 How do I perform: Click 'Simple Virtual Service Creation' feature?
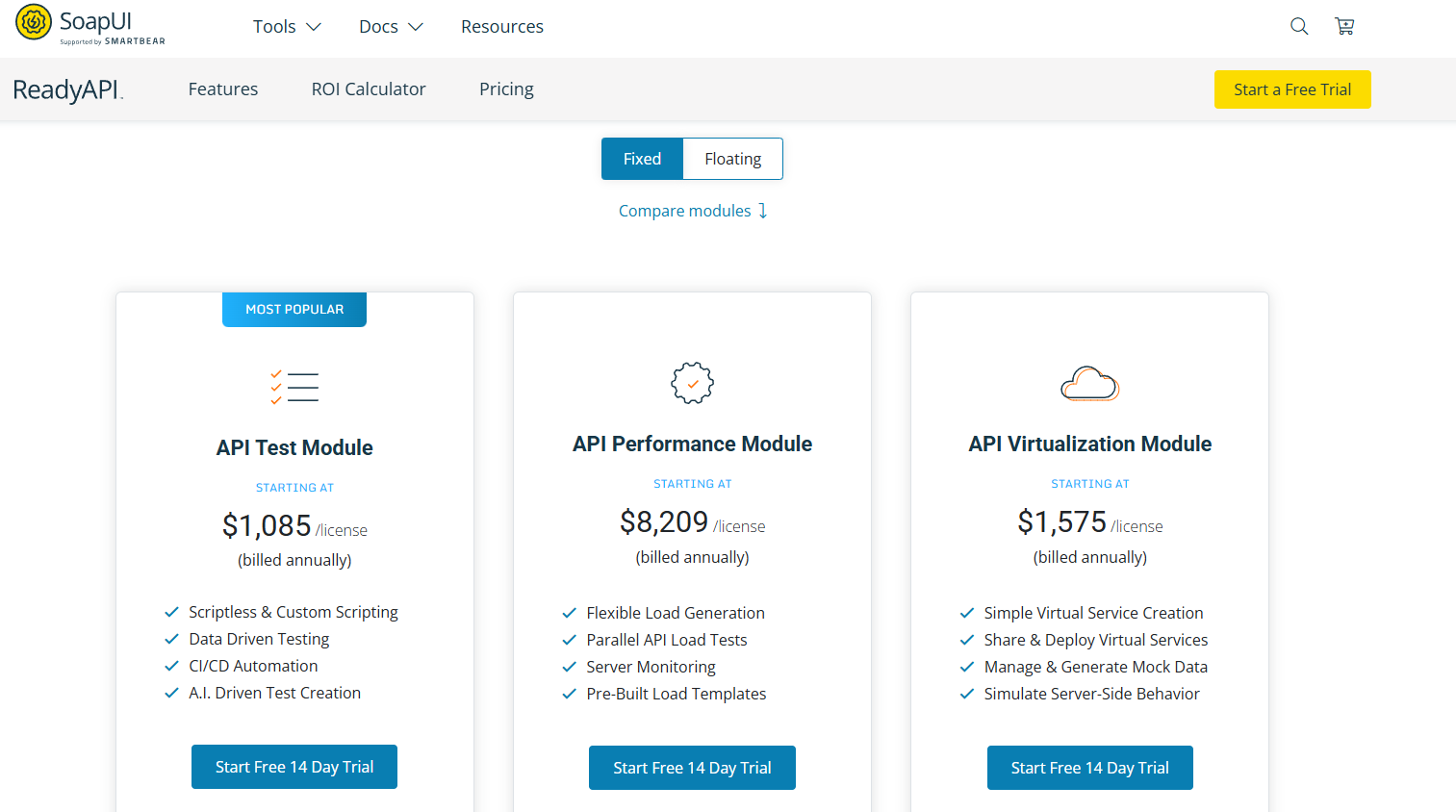tap(1093, 613)
